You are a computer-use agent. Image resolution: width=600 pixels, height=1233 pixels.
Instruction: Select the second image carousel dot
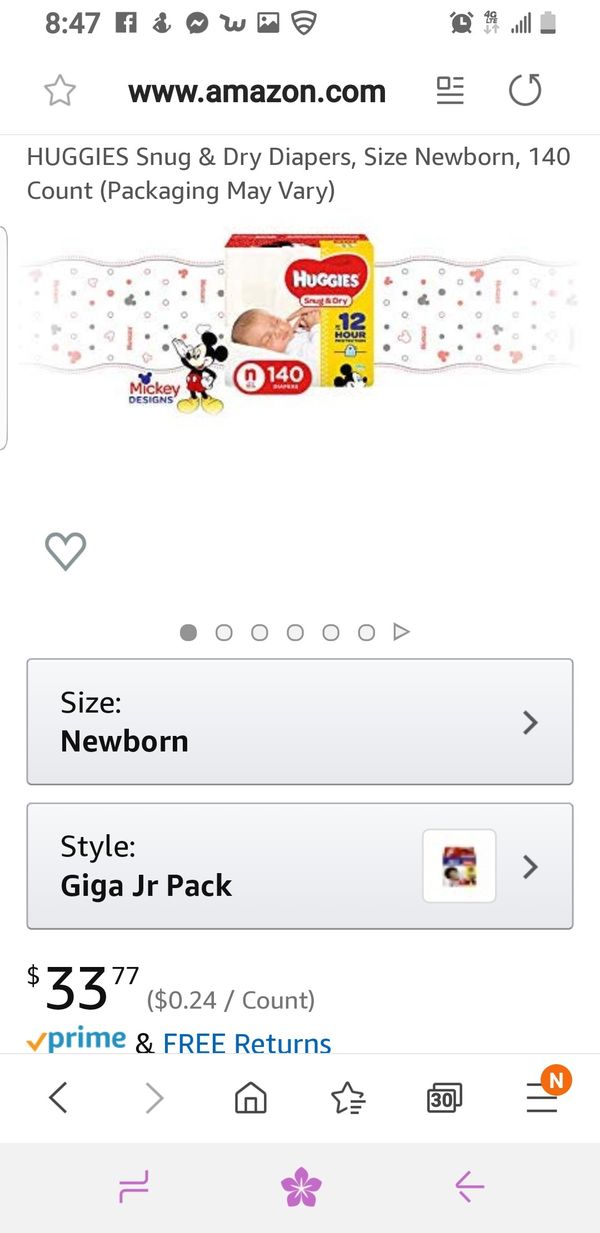pyautogui.click(x=224, y=632)
